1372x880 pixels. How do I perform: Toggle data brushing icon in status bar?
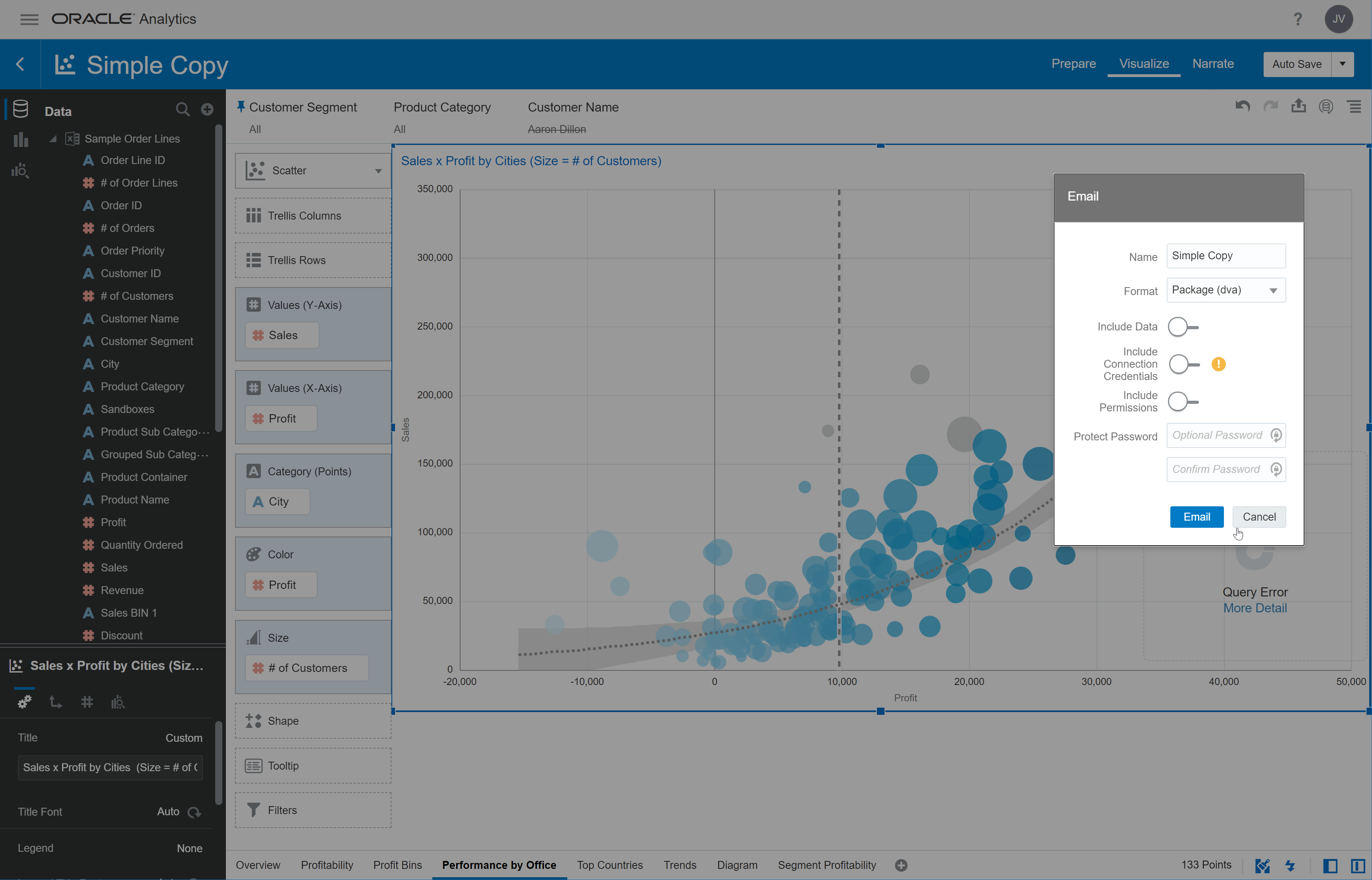pos(1262,866)
